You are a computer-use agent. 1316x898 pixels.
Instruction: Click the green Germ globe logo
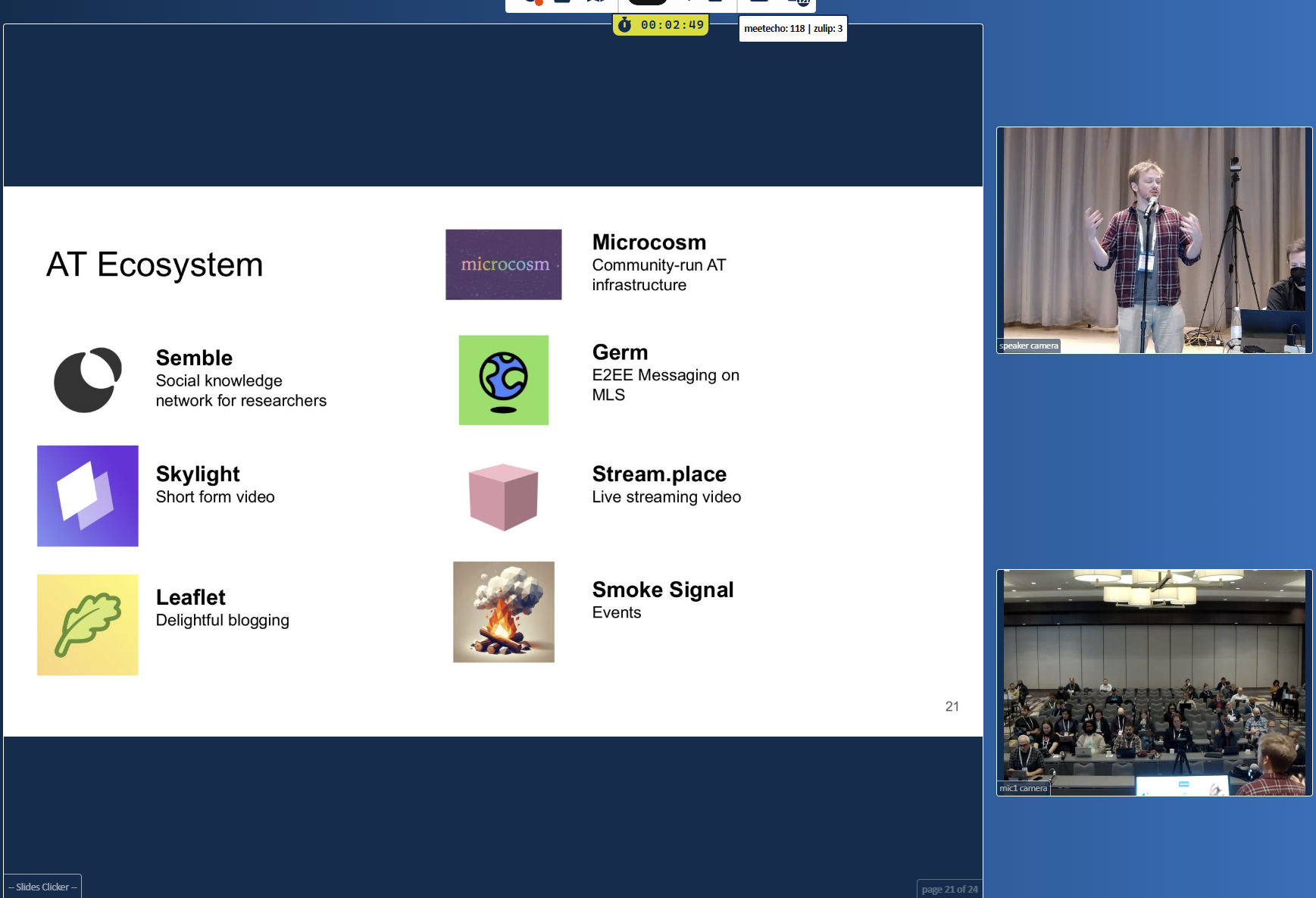(504, 380)
